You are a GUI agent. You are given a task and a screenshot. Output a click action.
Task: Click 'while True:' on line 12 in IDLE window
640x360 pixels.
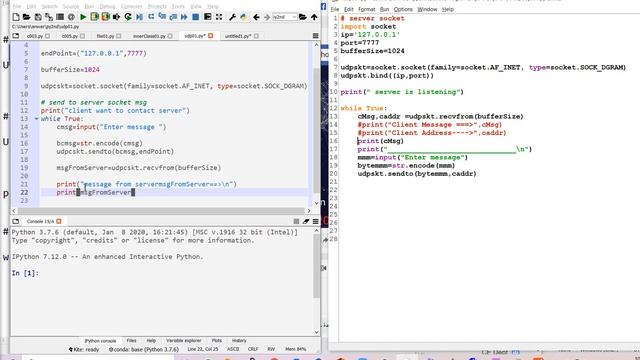click(x=364, y=108)
